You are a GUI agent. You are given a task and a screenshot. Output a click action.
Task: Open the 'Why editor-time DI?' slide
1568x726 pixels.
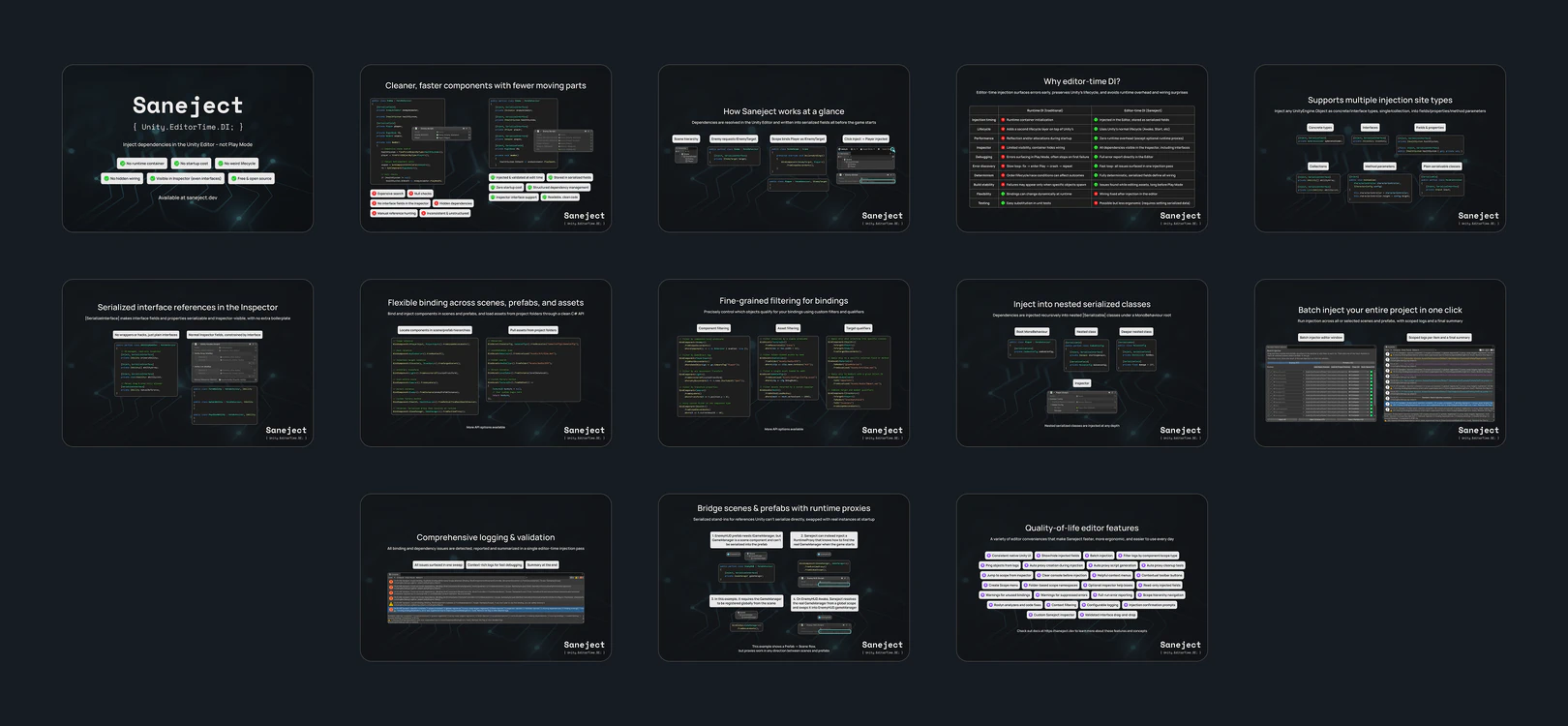1082,148
